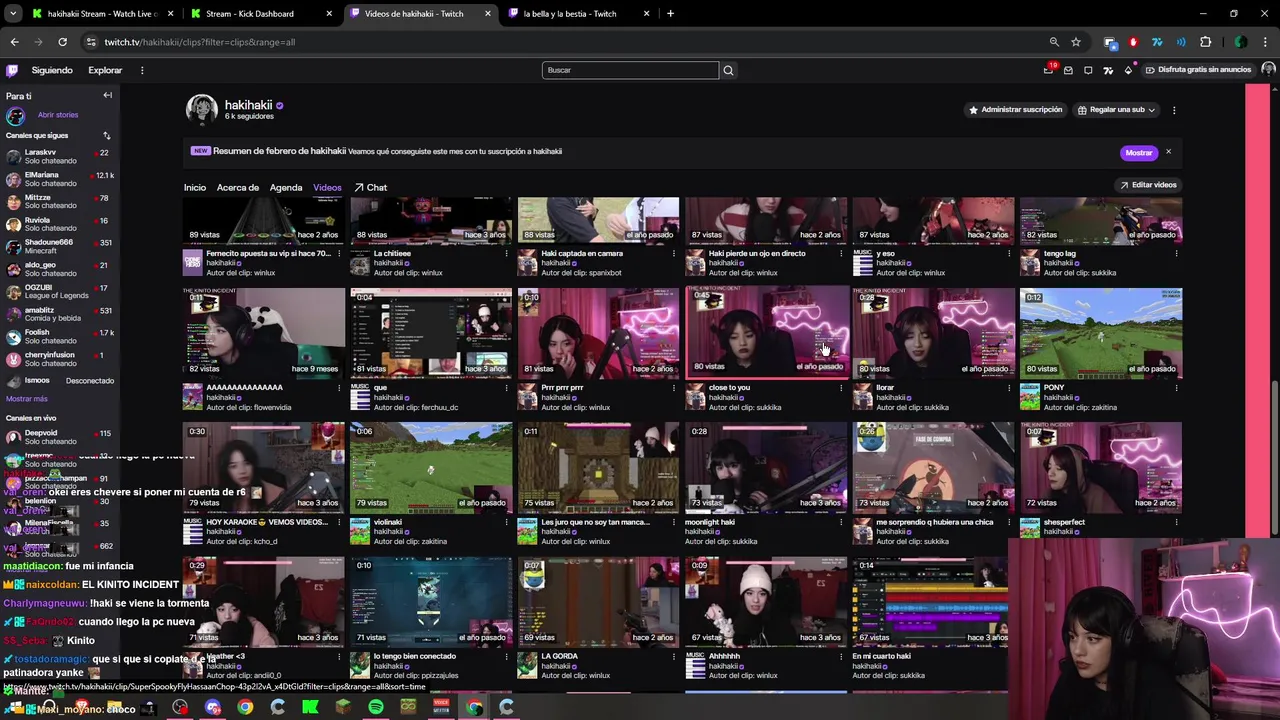Click Abrir stories link
Image resolution: width=1280 pixels, height=720 pixels.
point(58,115)
